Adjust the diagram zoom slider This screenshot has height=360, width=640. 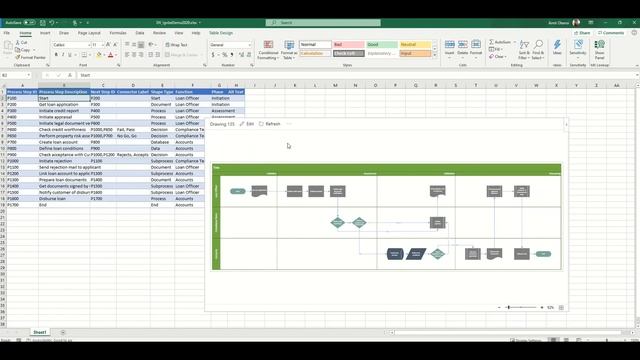(x=520, y=307)
